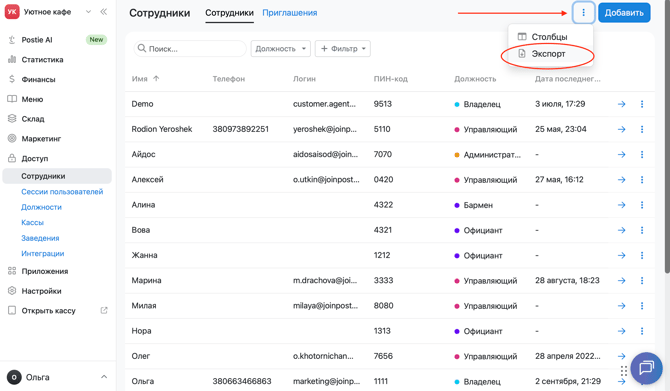Click the ПИН-код column header

391,79
